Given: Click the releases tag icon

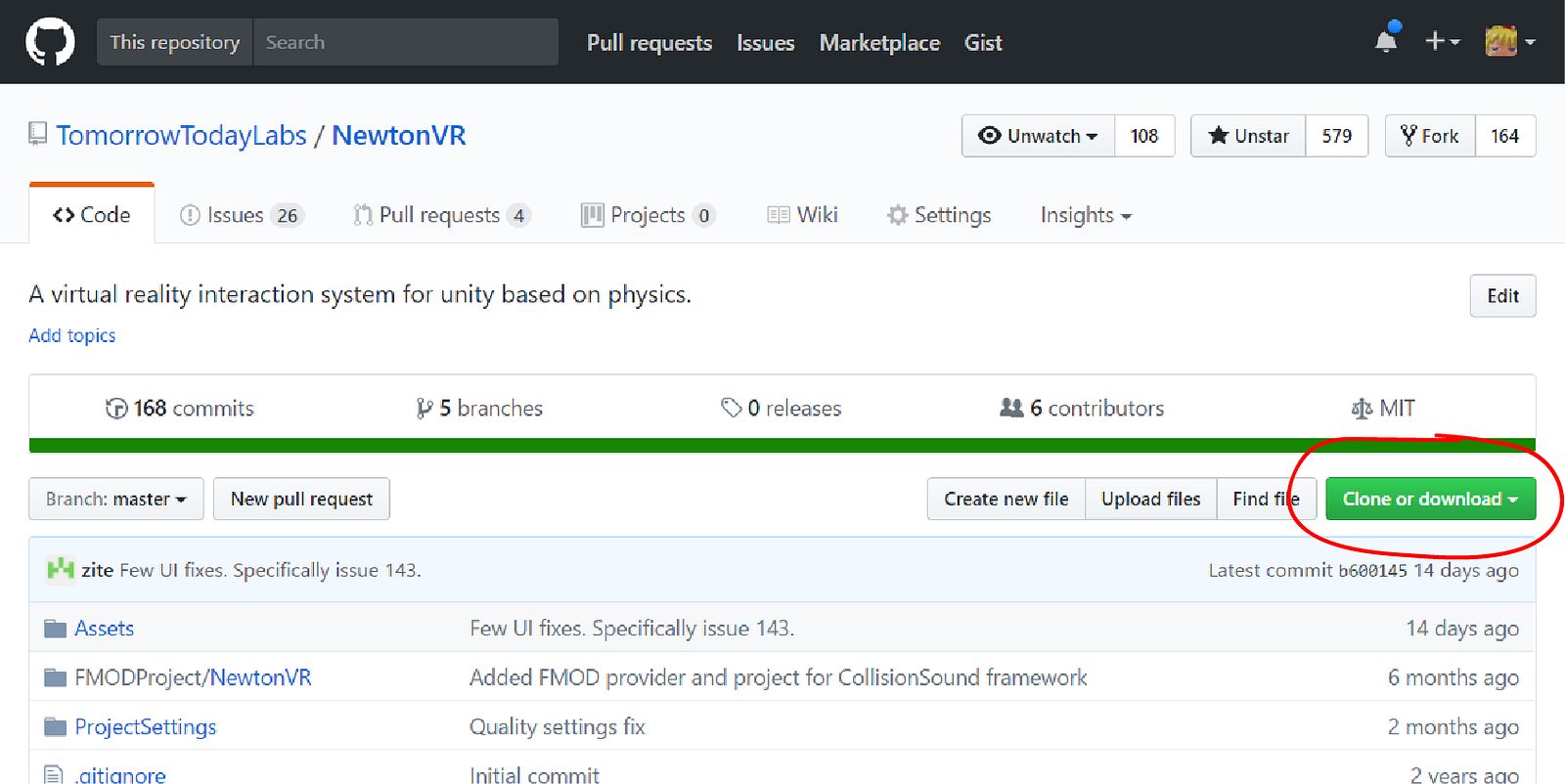Looking at the screenshot, I should pyautogui.click(x=731, y=408).
